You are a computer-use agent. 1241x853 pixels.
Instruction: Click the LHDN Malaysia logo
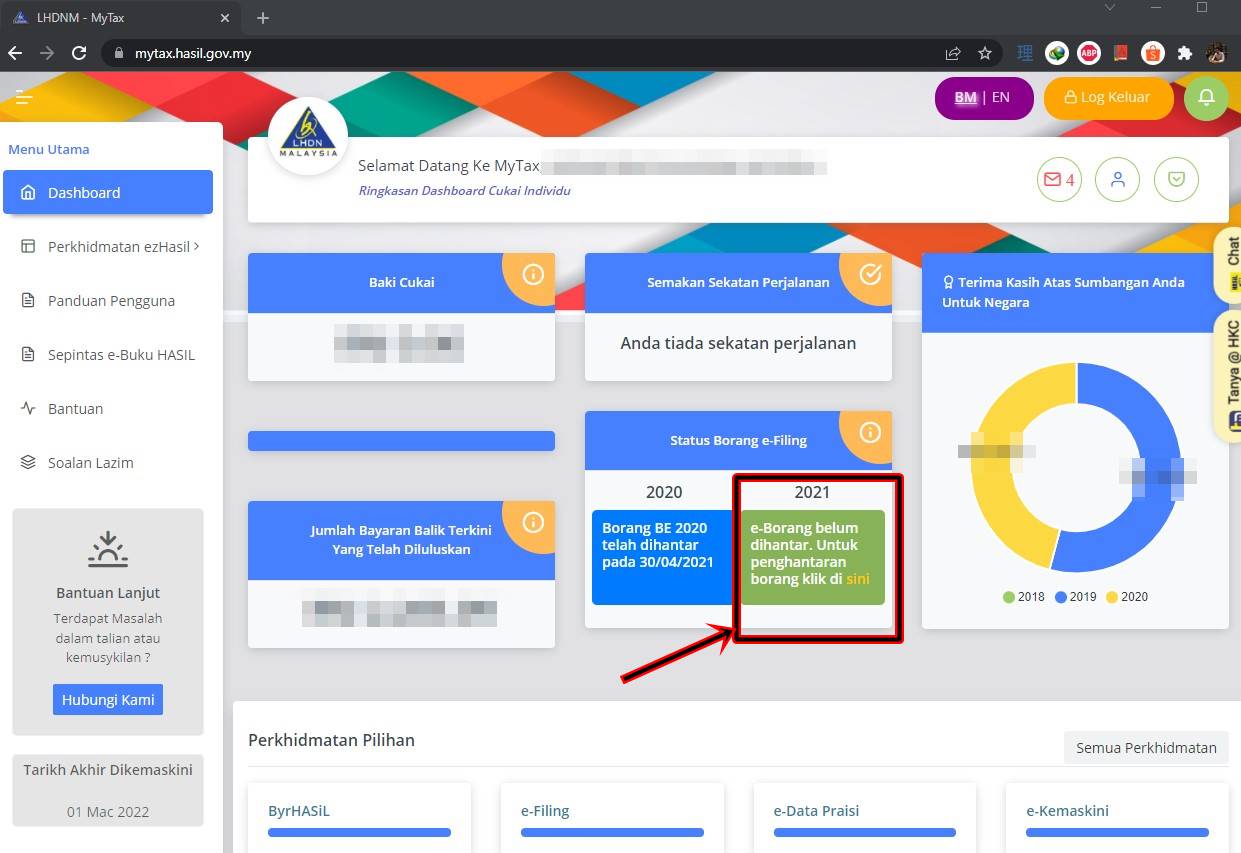click(x=308, y=137)
